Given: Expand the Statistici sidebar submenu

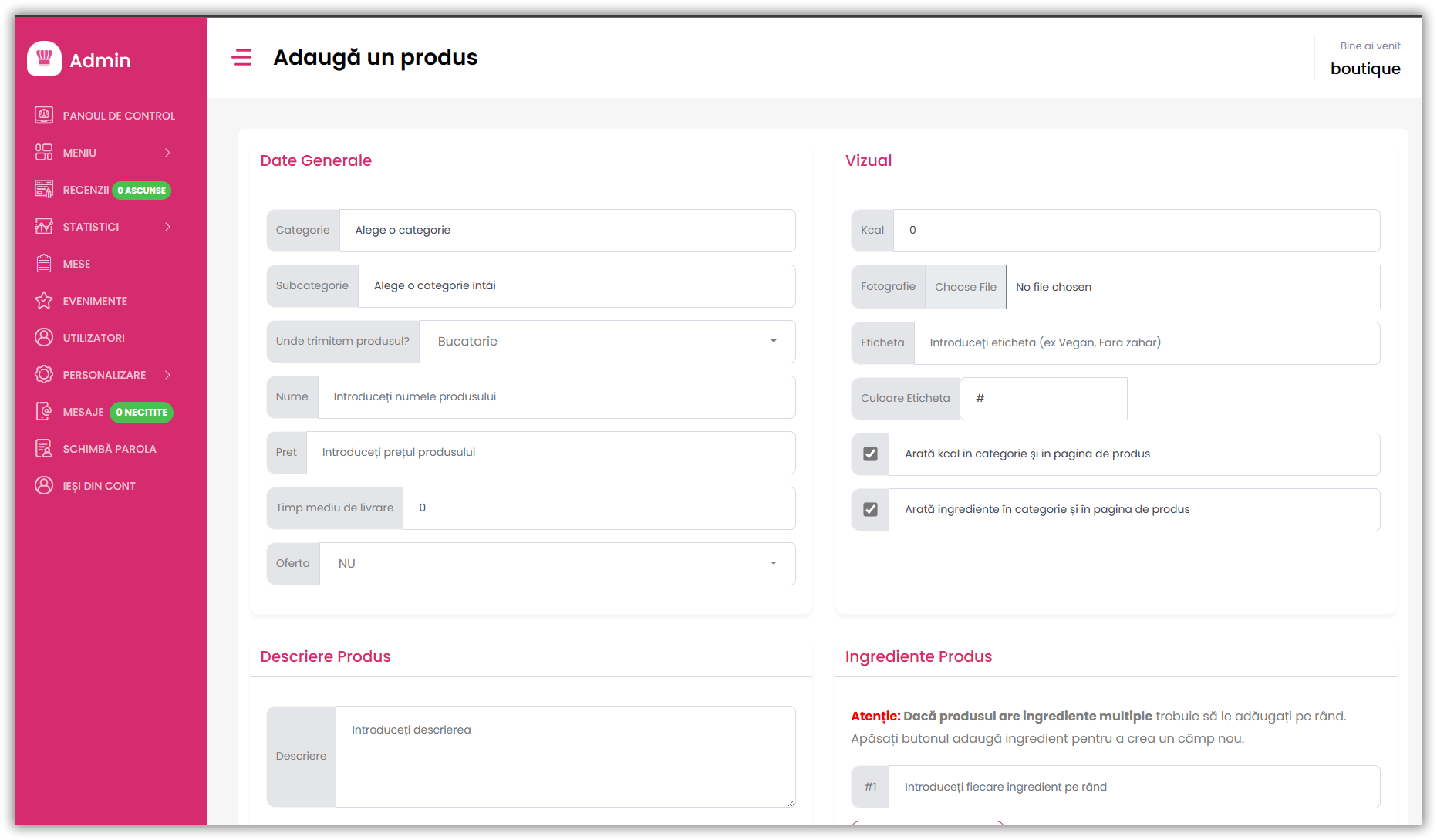Looking at the screenshot, I should [103, 227].
